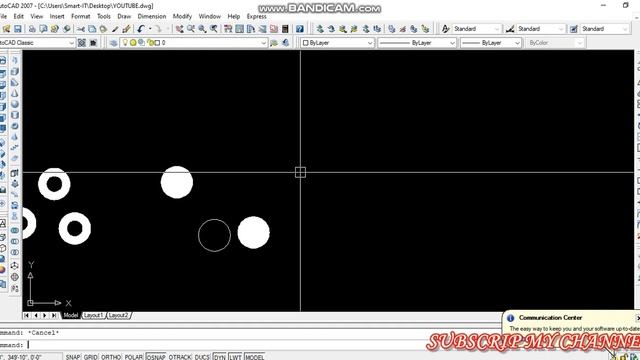Click the first-tab navigation arrow near Model tab

pos(27,315)
